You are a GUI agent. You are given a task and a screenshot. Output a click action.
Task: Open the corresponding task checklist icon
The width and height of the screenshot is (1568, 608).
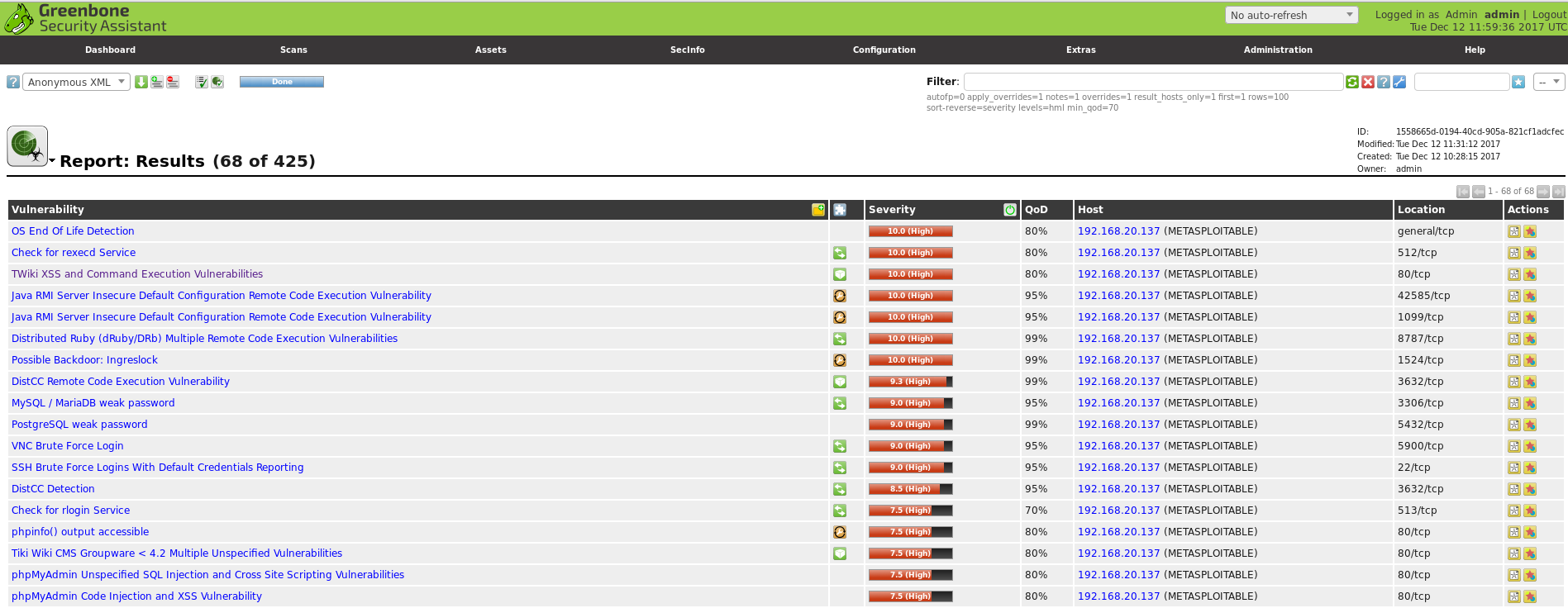(202, 82)
